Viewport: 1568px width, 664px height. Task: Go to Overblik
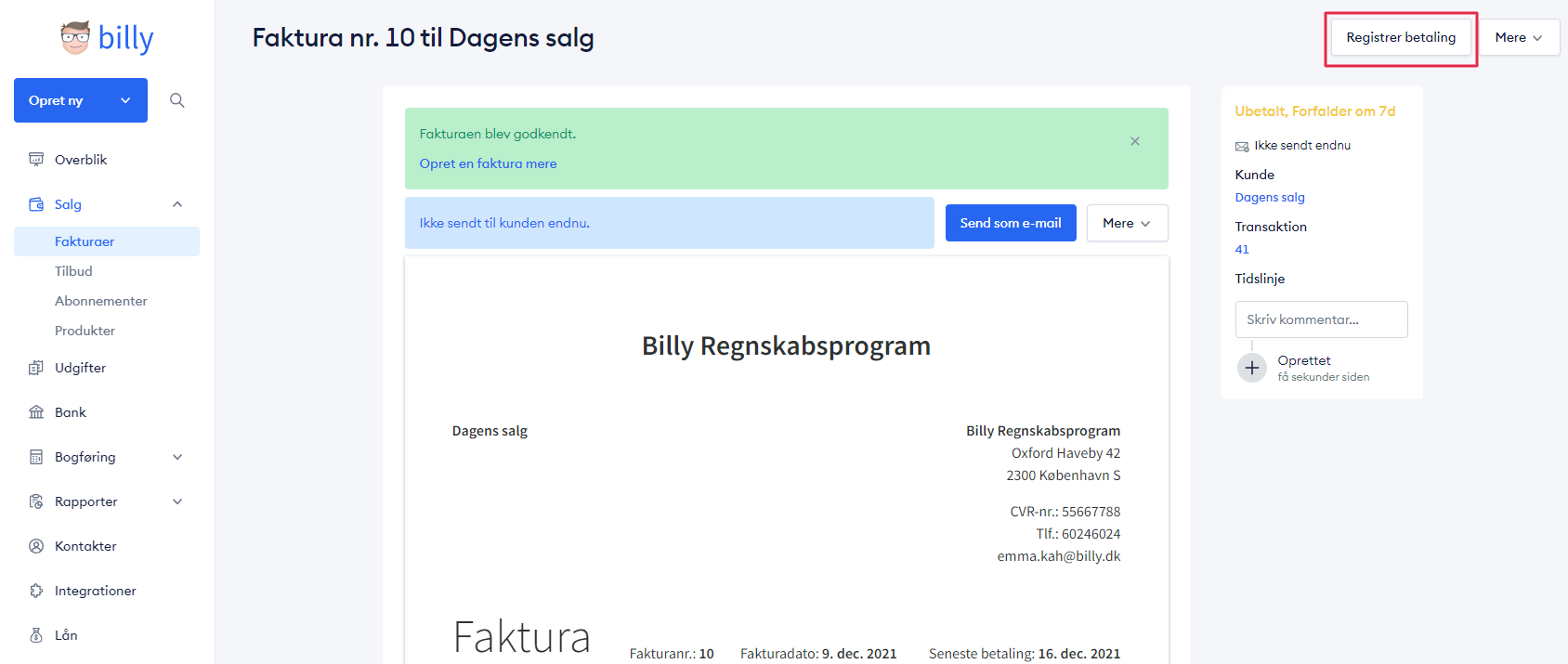point(81,160)
